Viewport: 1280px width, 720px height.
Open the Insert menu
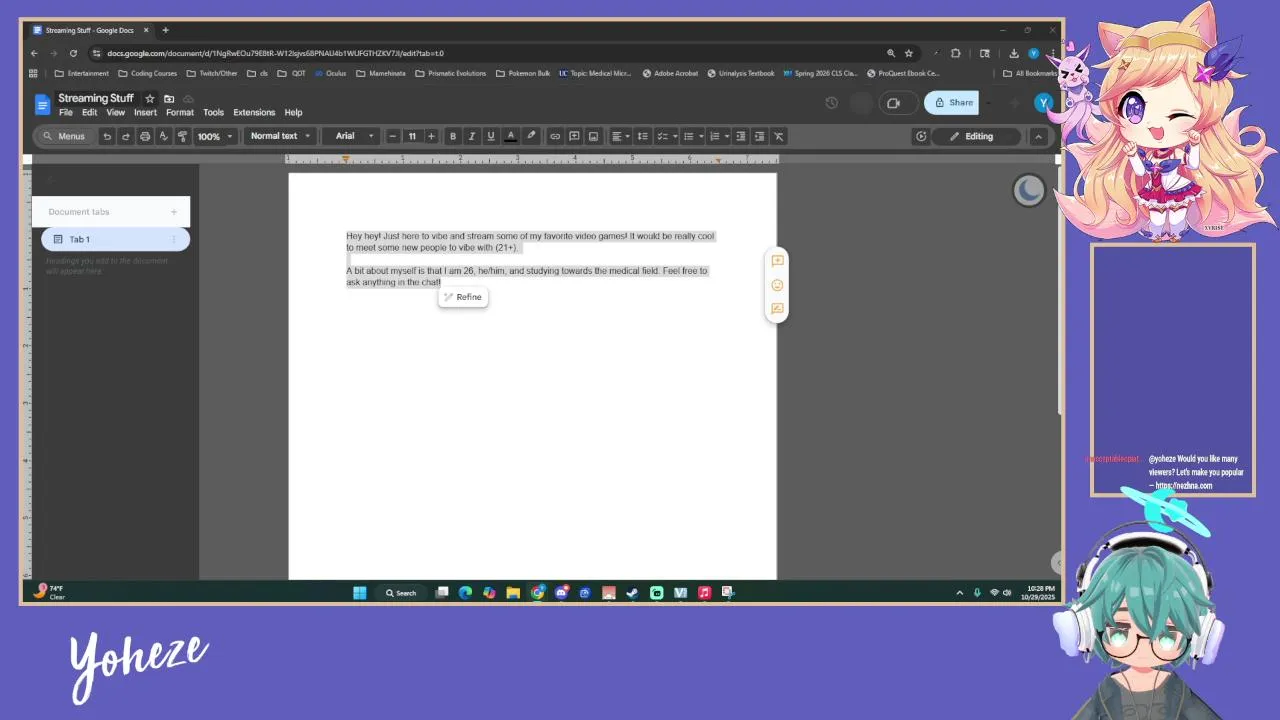(x=145, y=112)
